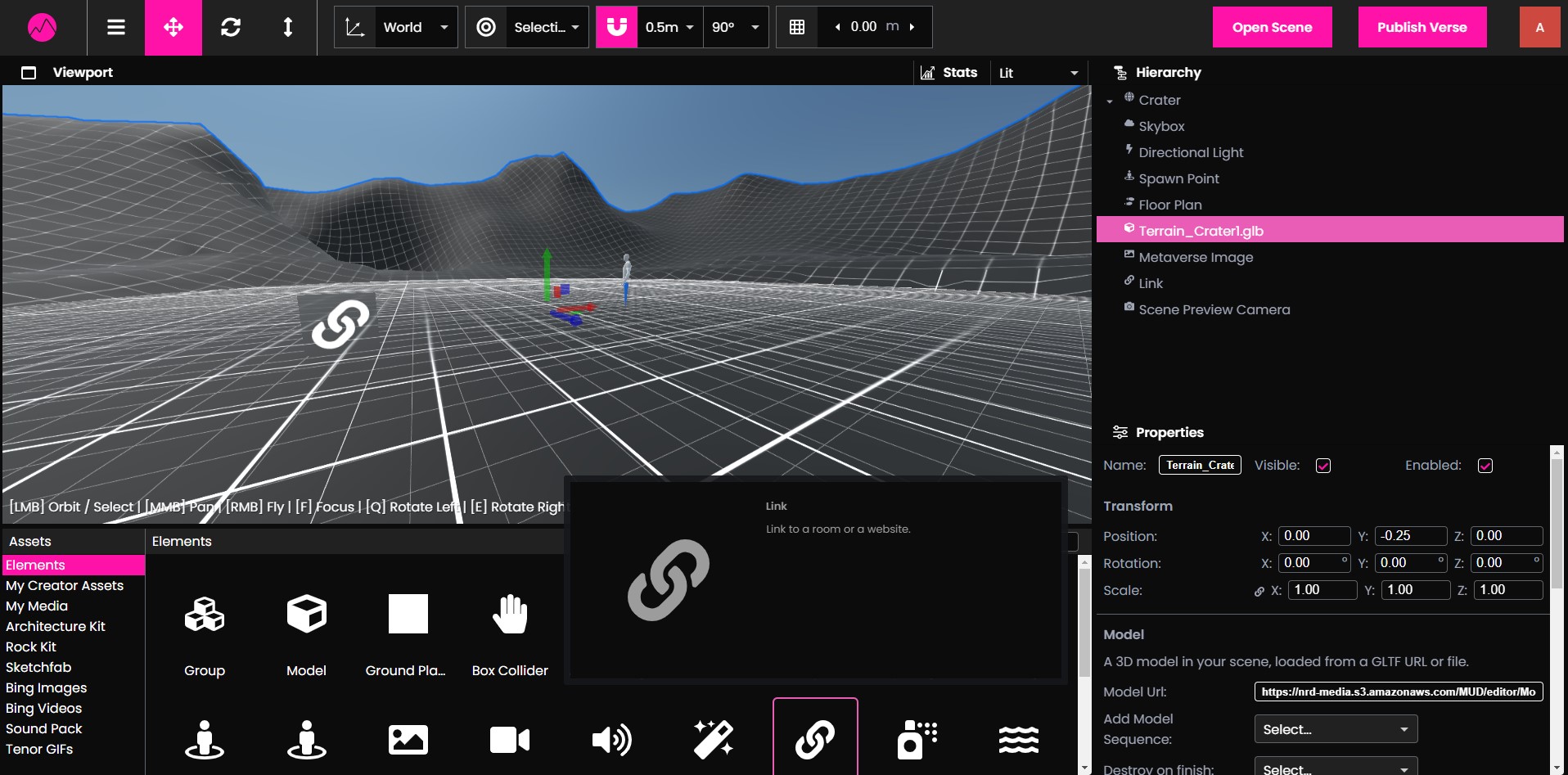1568x775 pixels.
Task: Open the Selection pivot dropdown
Action: (x=547, y=27)
